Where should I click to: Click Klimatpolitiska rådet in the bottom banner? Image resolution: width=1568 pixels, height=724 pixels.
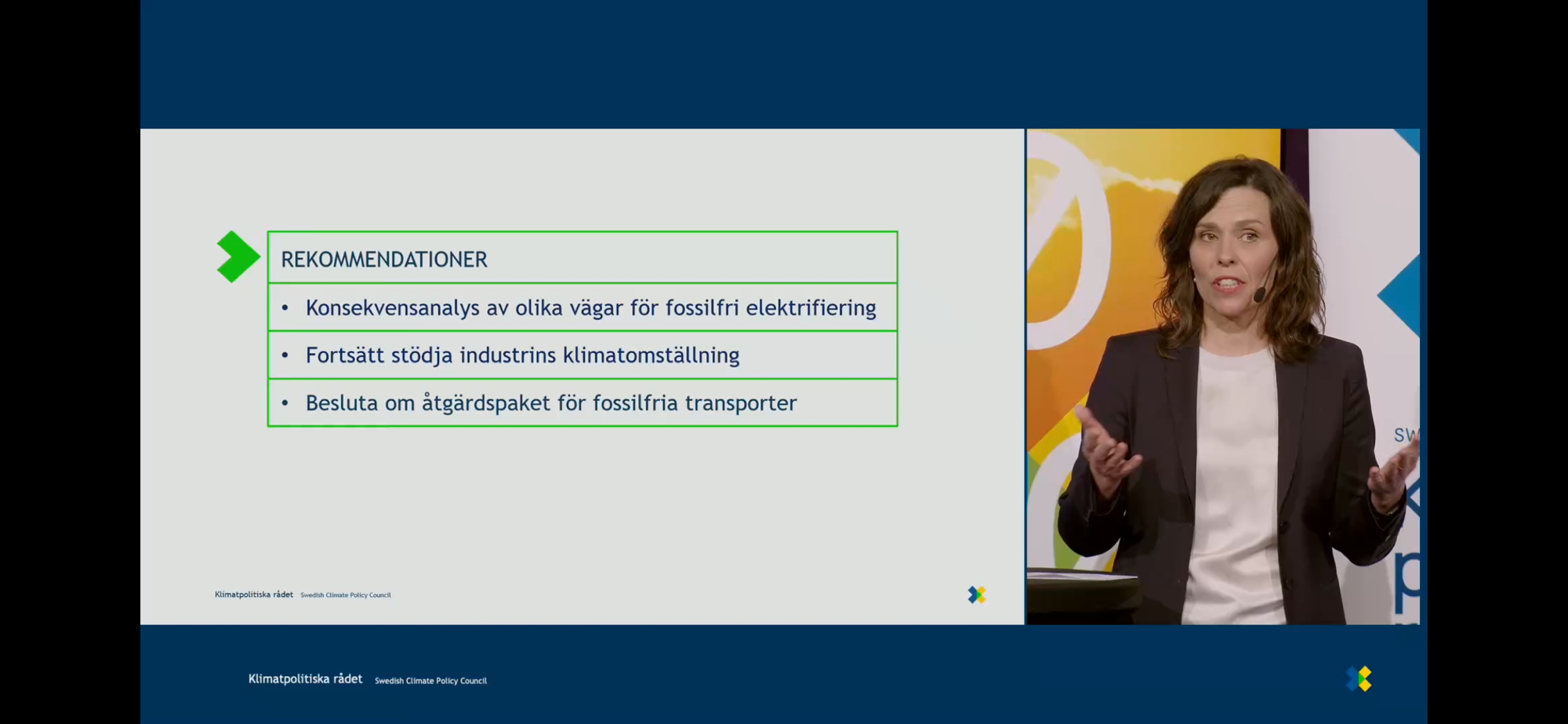pos(305,679)
